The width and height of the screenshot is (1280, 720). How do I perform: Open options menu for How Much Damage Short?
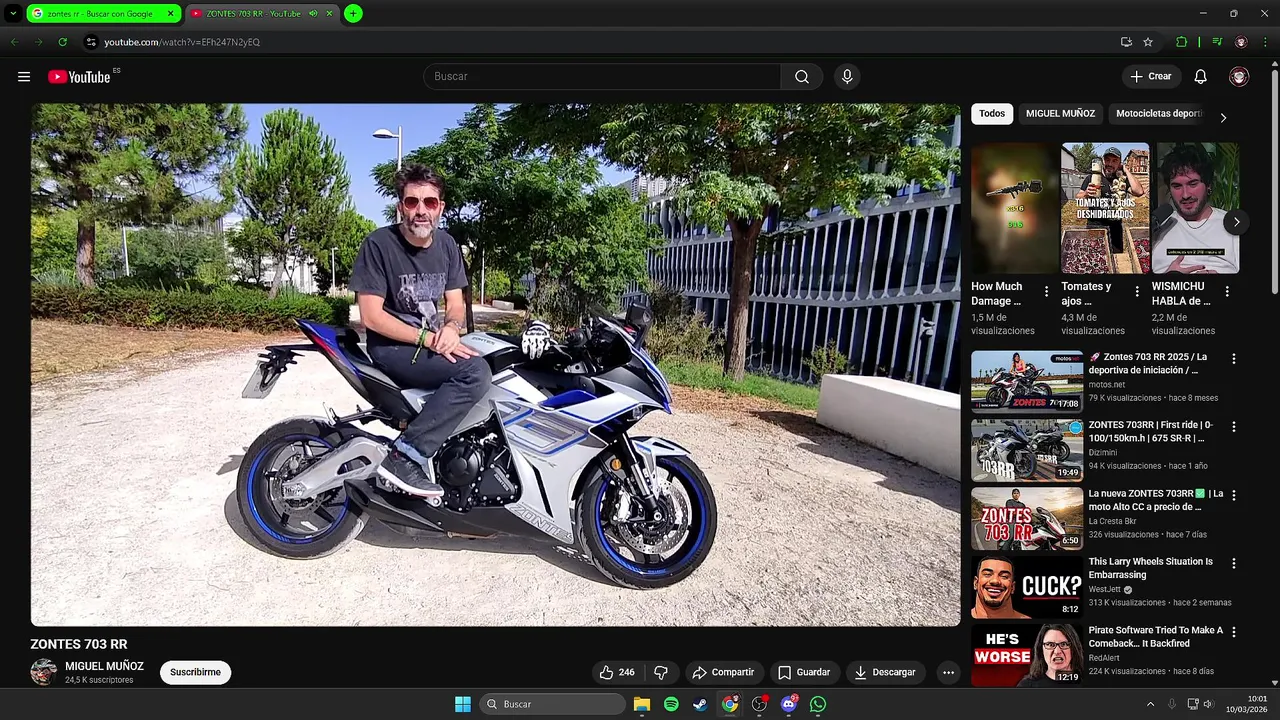[x=1047, y=292]
